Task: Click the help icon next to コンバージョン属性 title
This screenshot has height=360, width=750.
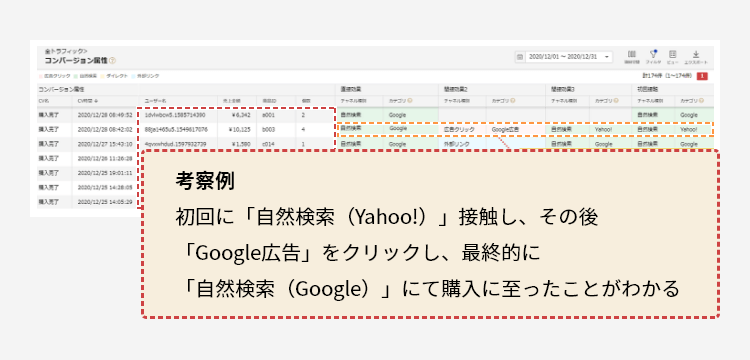Action: click(x=112, y=61)
